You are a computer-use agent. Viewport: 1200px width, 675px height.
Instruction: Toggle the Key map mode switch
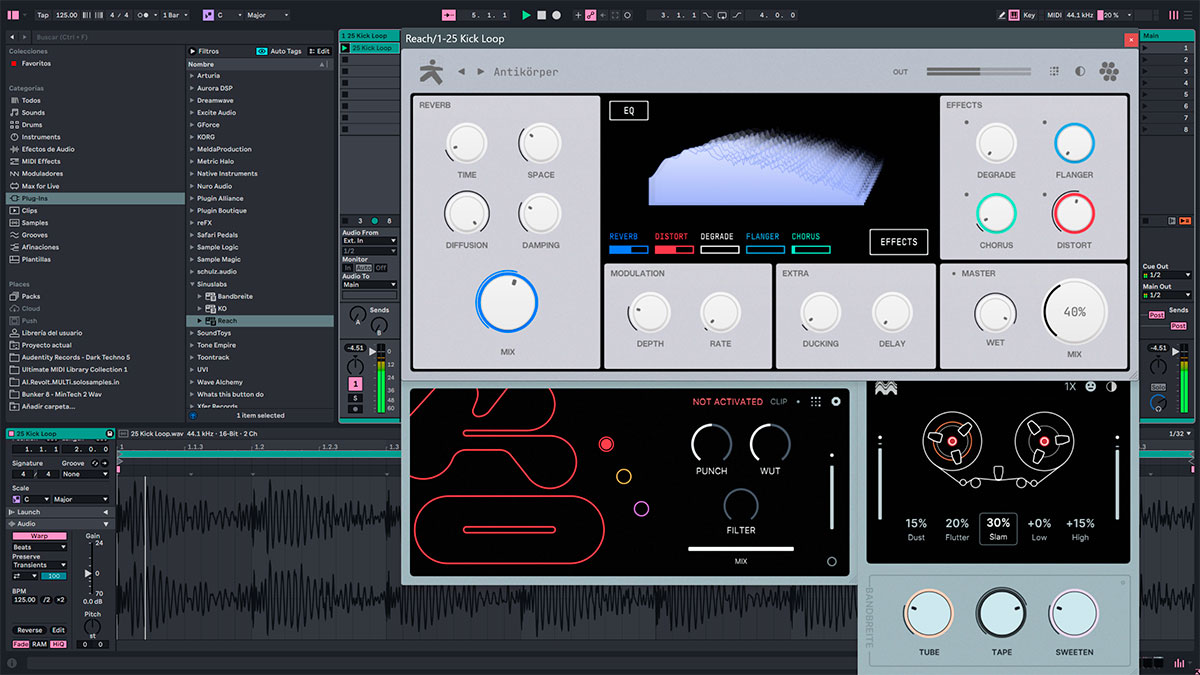(x=1030, y=15)
